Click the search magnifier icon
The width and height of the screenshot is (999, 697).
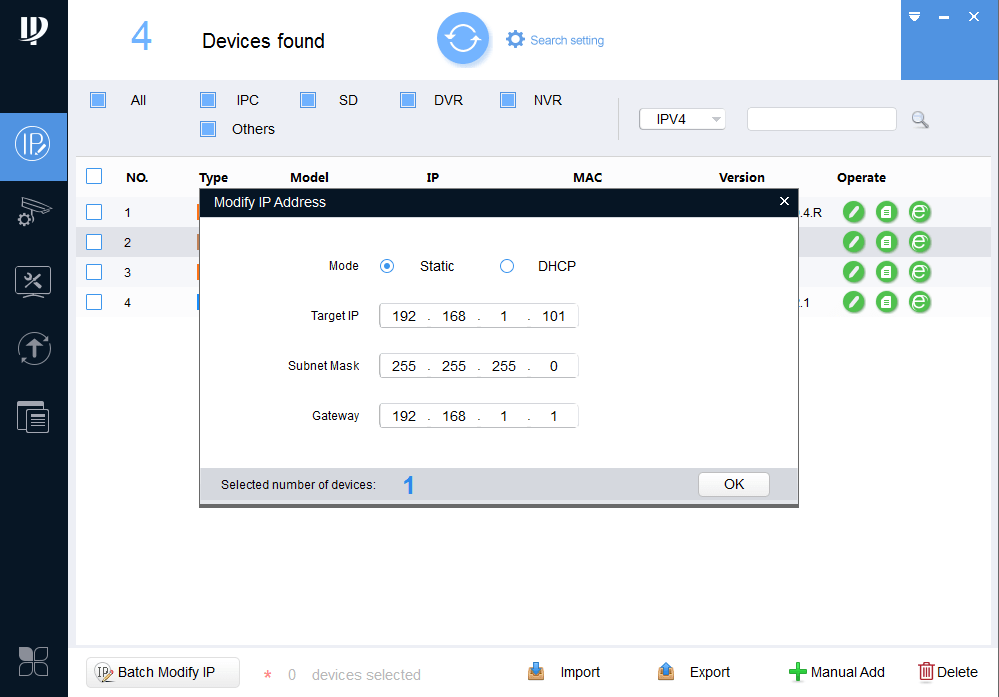click(x=920, y=120)
